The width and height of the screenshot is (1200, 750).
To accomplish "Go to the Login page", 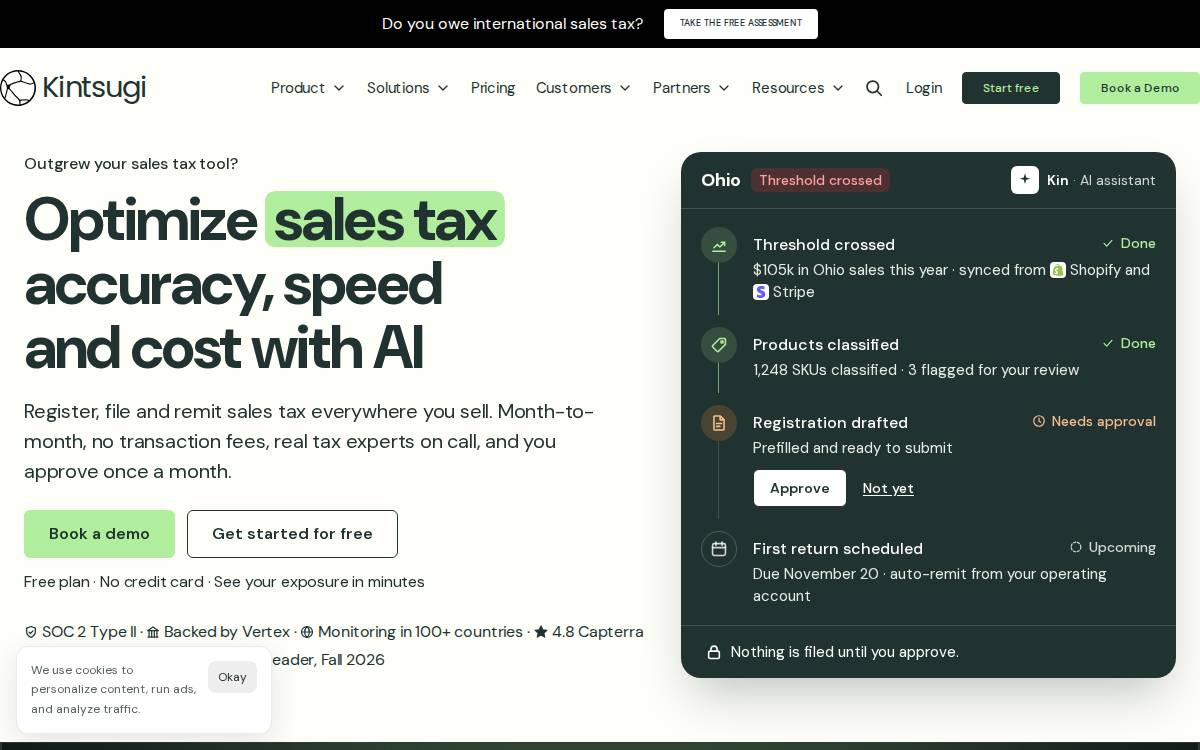I will coord(924,88).
